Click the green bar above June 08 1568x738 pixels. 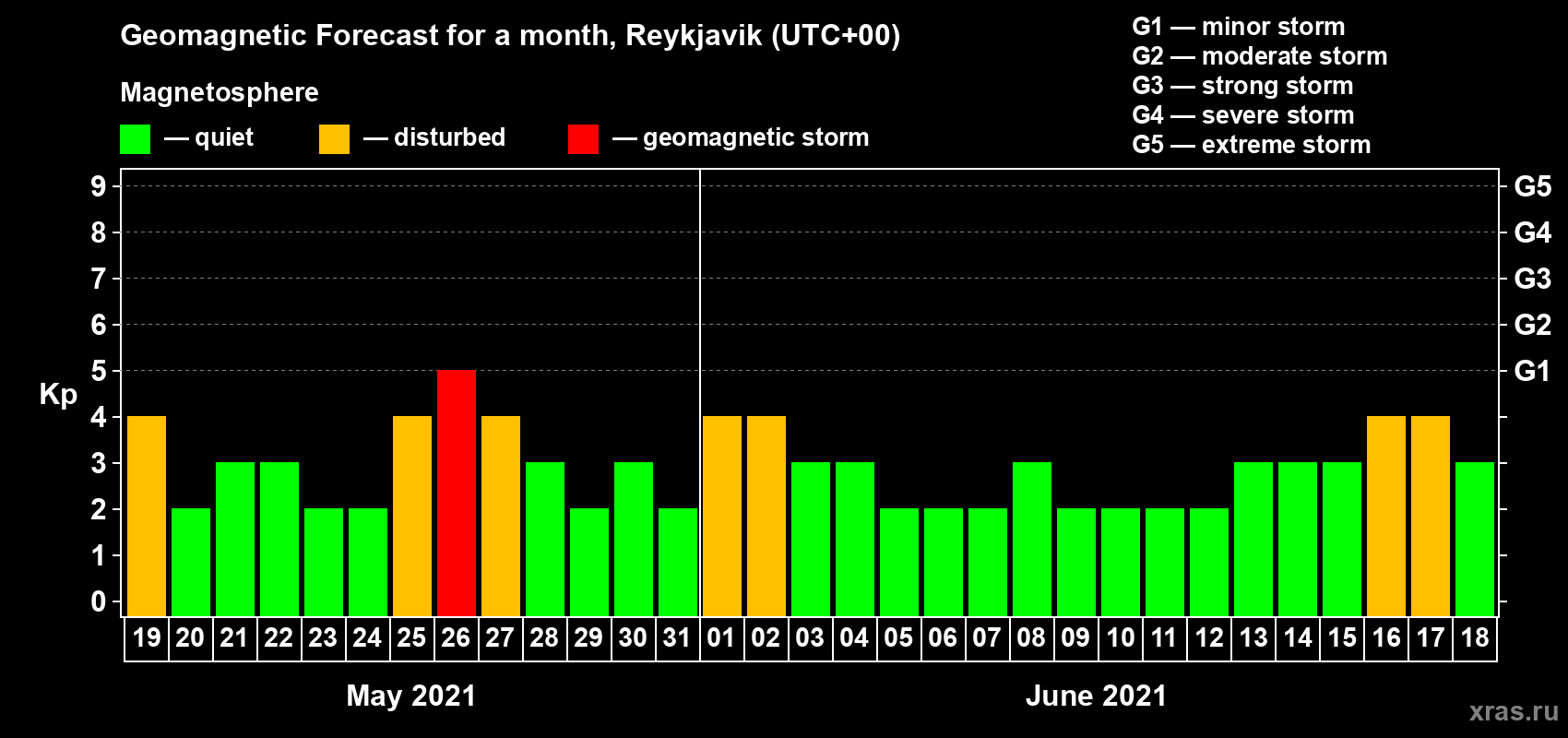pyautogui.click(x=1032, y=539)
